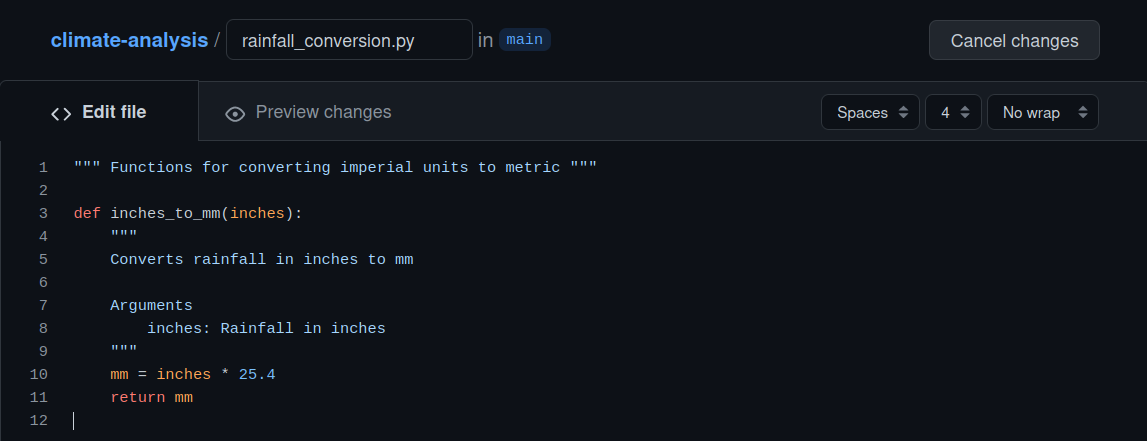Click the module docstring on line 1
The width and height of the screenshot is (1147, 441).
(335, 167)
